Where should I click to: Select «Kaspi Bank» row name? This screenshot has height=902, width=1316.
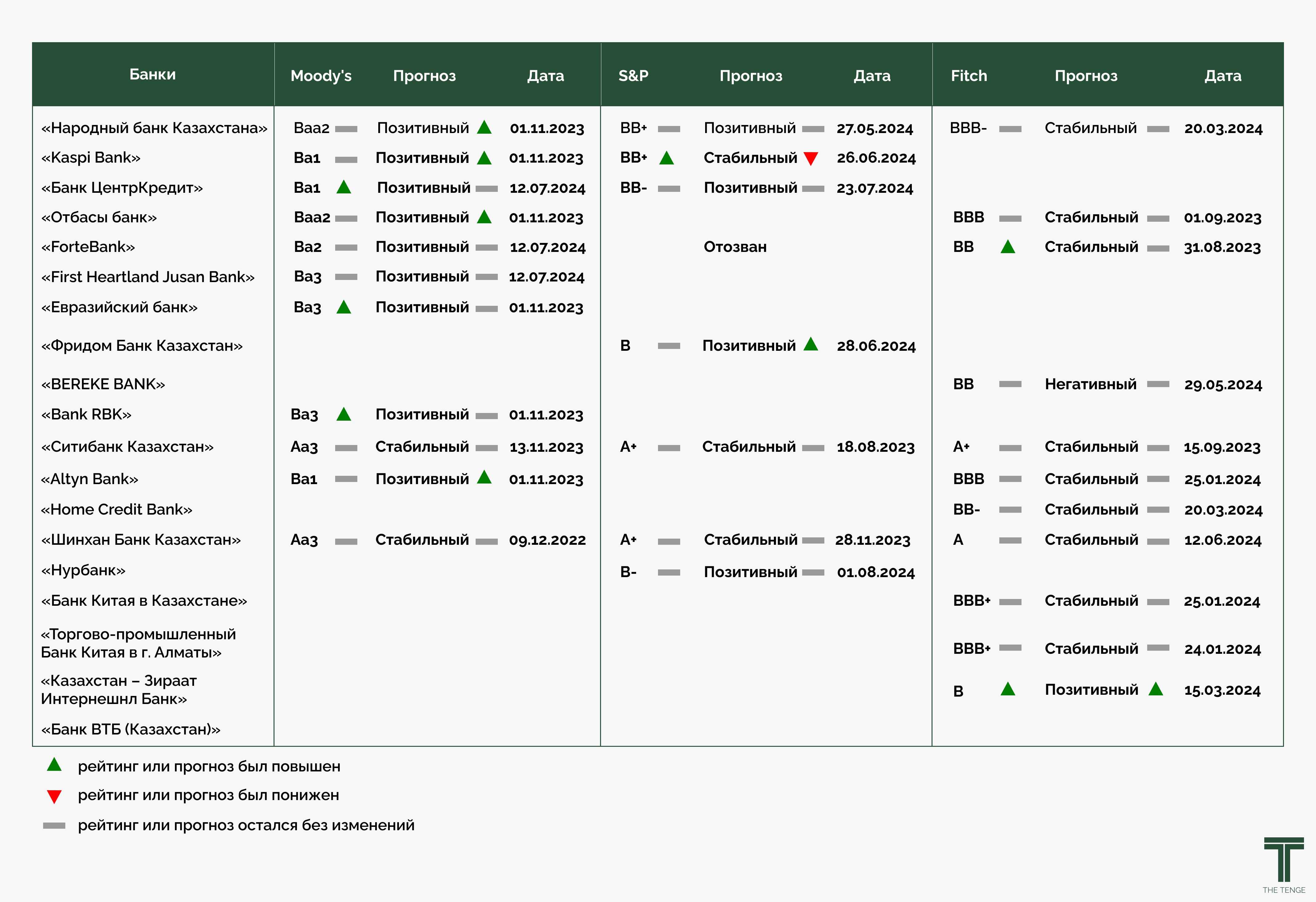pyautogui.click(x=91, y=158)
